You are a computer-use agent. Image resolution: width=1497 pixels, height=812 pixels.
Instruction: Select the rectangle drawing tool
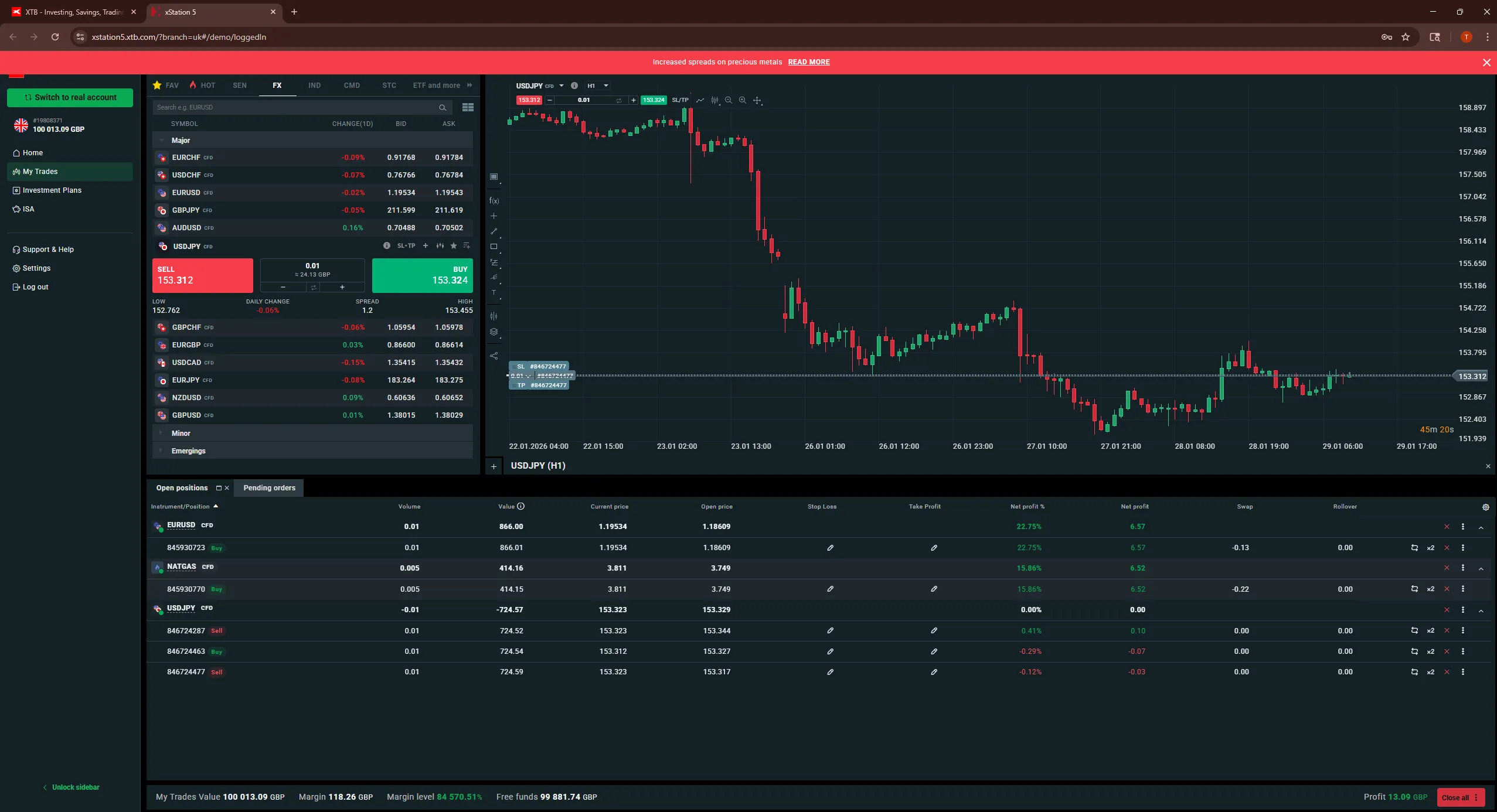[x=494, y=247]
